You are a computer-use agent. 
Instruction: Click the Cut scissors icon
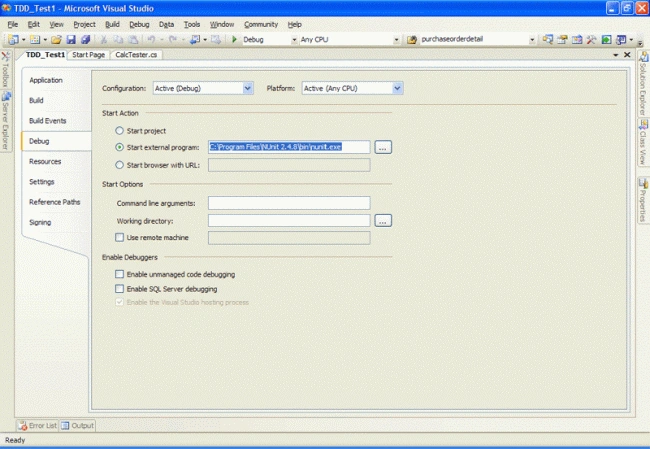104,39
